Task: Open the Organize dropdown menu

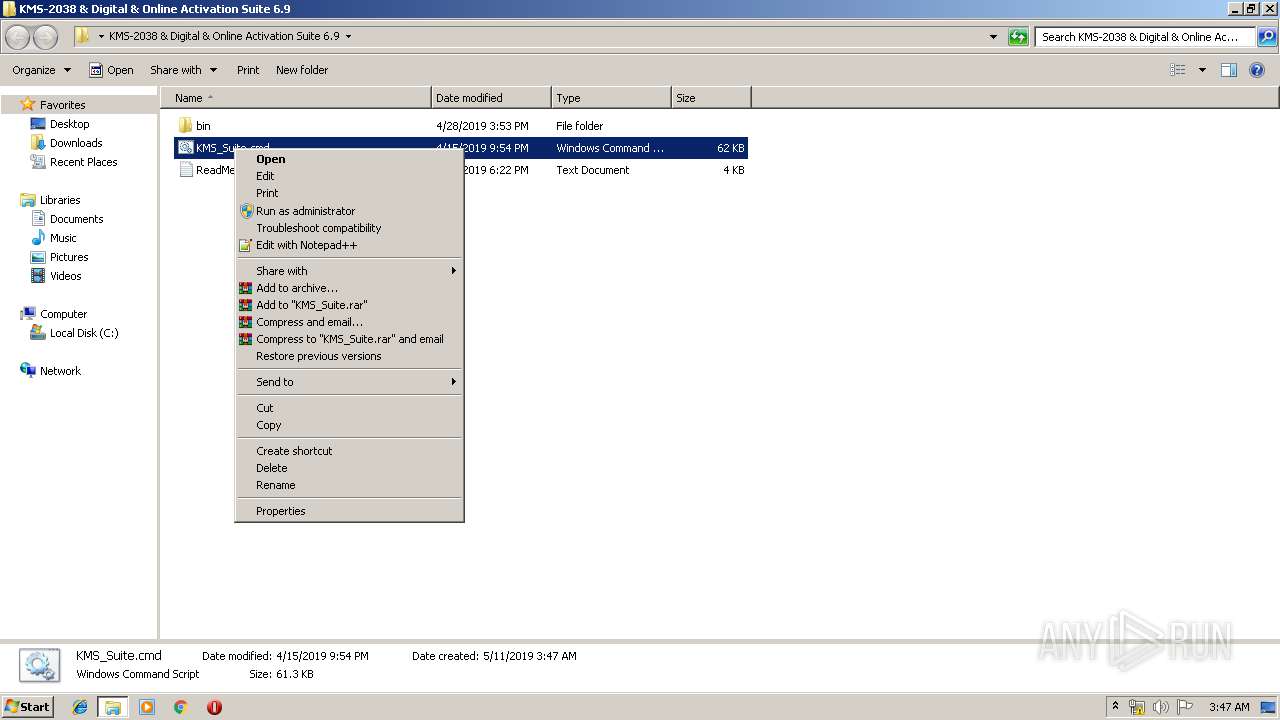Action: pyautogui.click(x=41, y=70)
